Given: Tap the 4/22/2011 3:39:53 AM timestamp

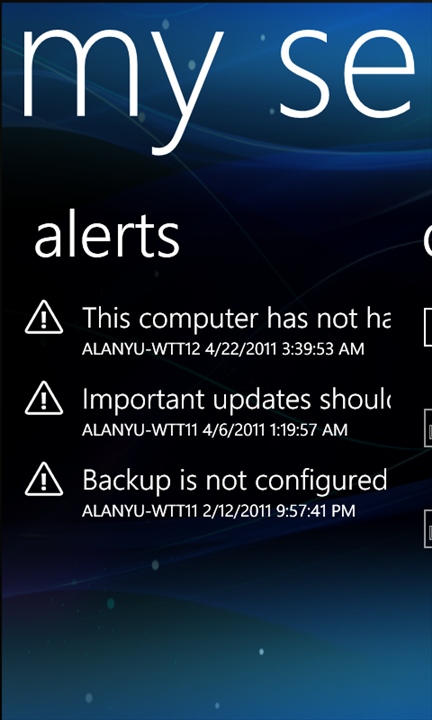Looking at the screenshot, I should pos(285,349).
